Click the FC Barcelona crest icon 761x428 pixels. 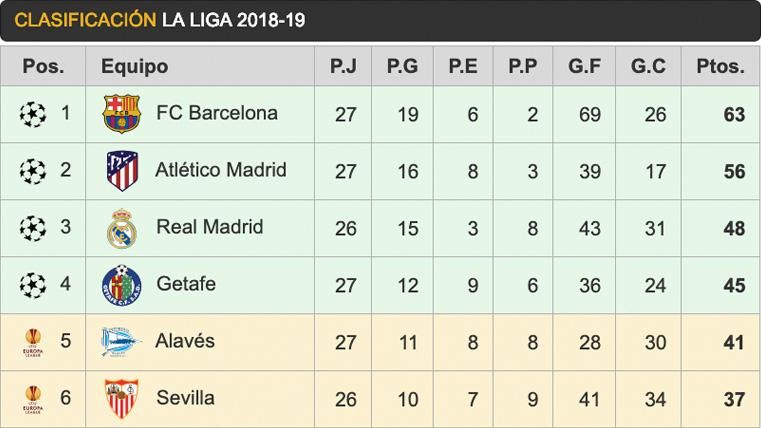[x=122, y=114]
